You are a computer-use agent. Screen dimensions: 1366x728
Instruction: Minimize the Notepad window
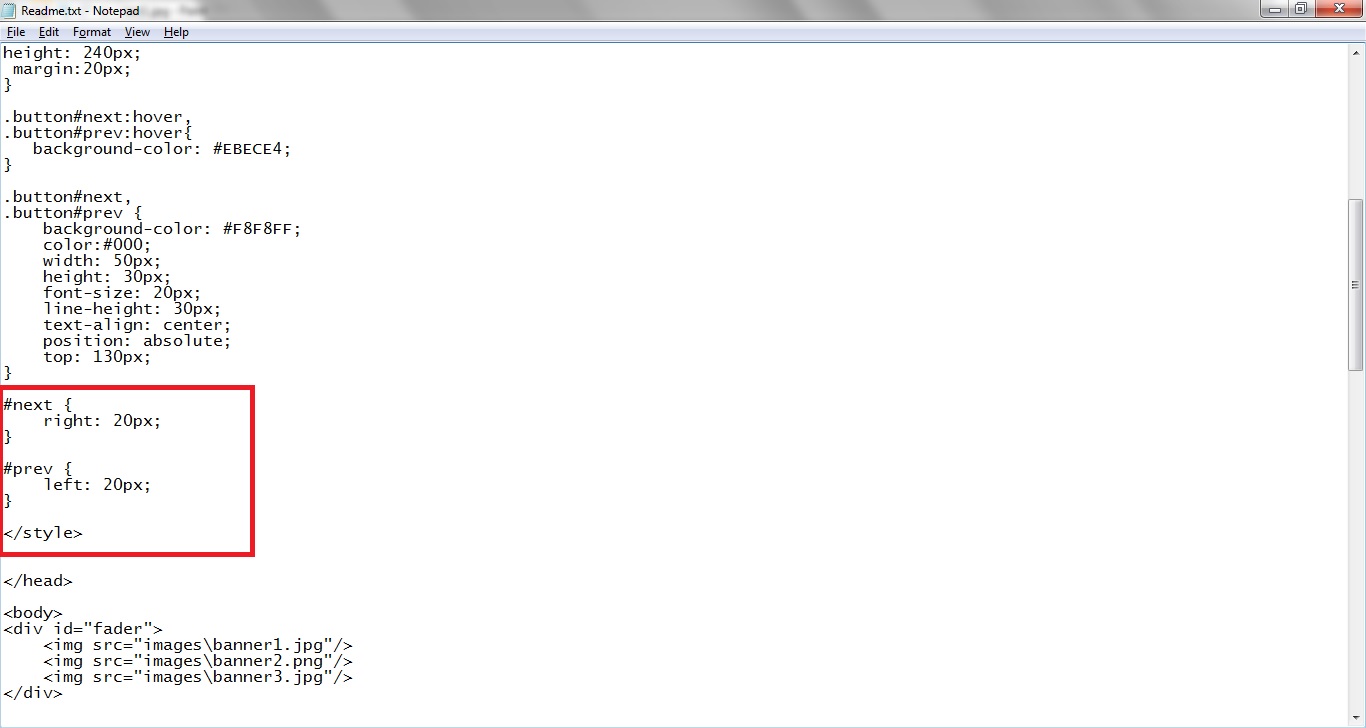1272,9
